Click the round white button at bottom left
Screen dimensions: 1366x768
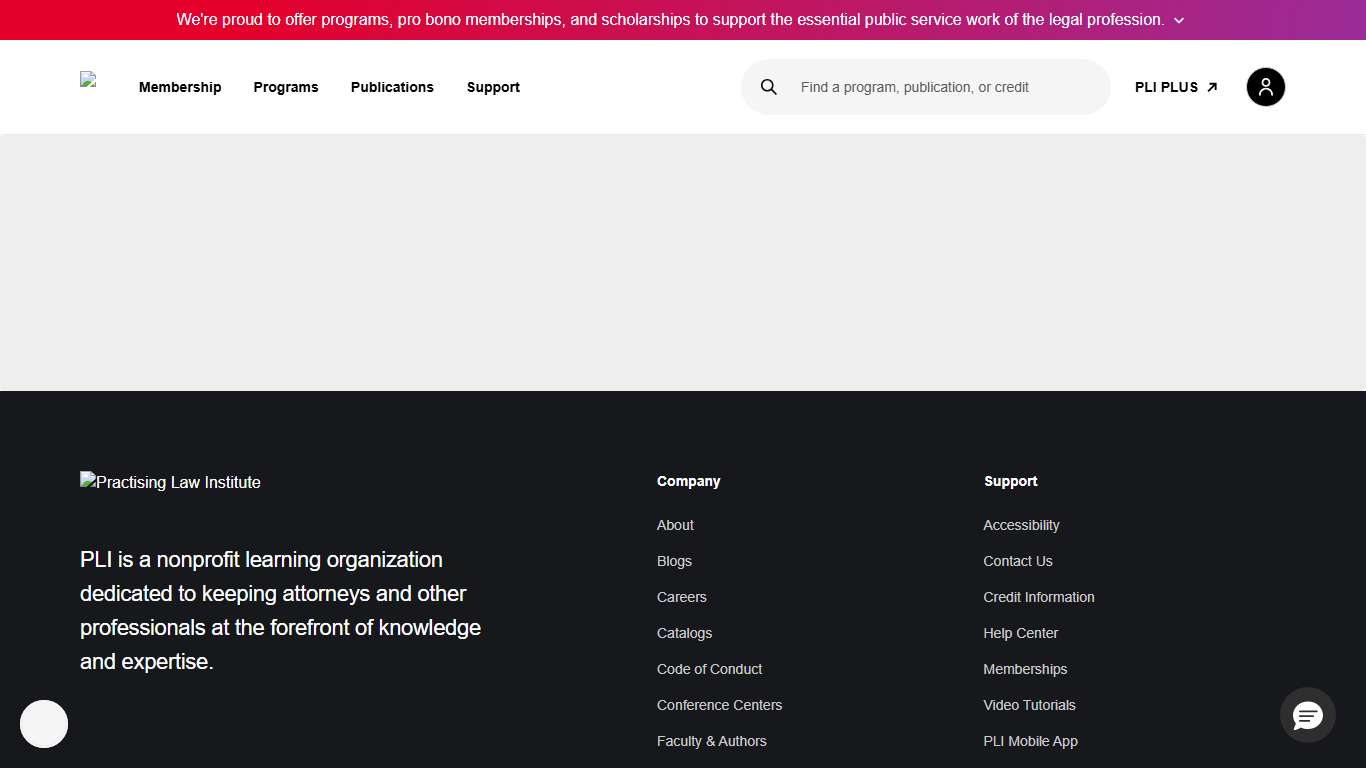coord(44,724)
